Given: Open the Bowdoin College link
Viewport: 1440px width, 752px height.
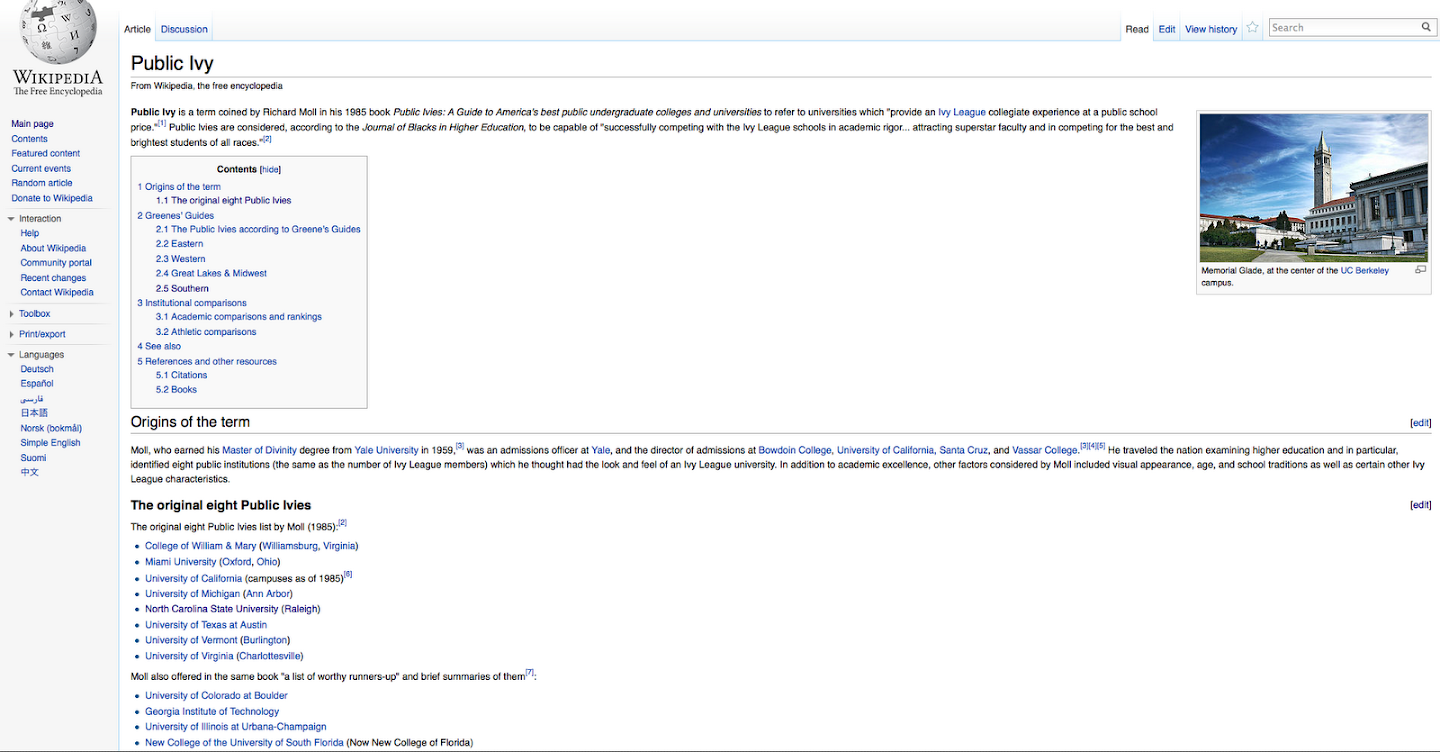Looking at the screenshot, I should click(795, 450).
